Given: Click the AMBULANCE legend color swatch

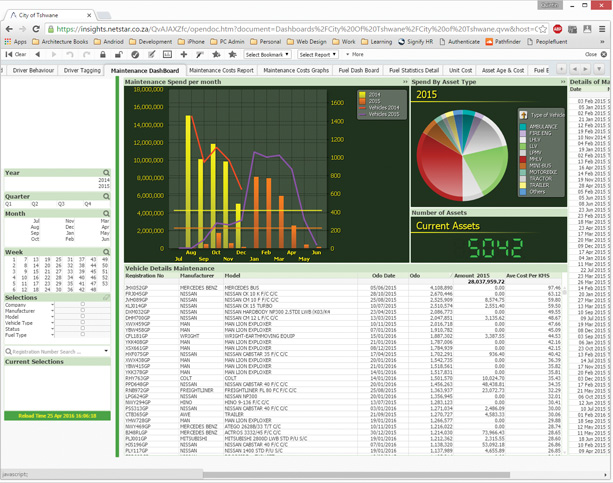Looking at the screenshot, I should [x=523, y=127].
